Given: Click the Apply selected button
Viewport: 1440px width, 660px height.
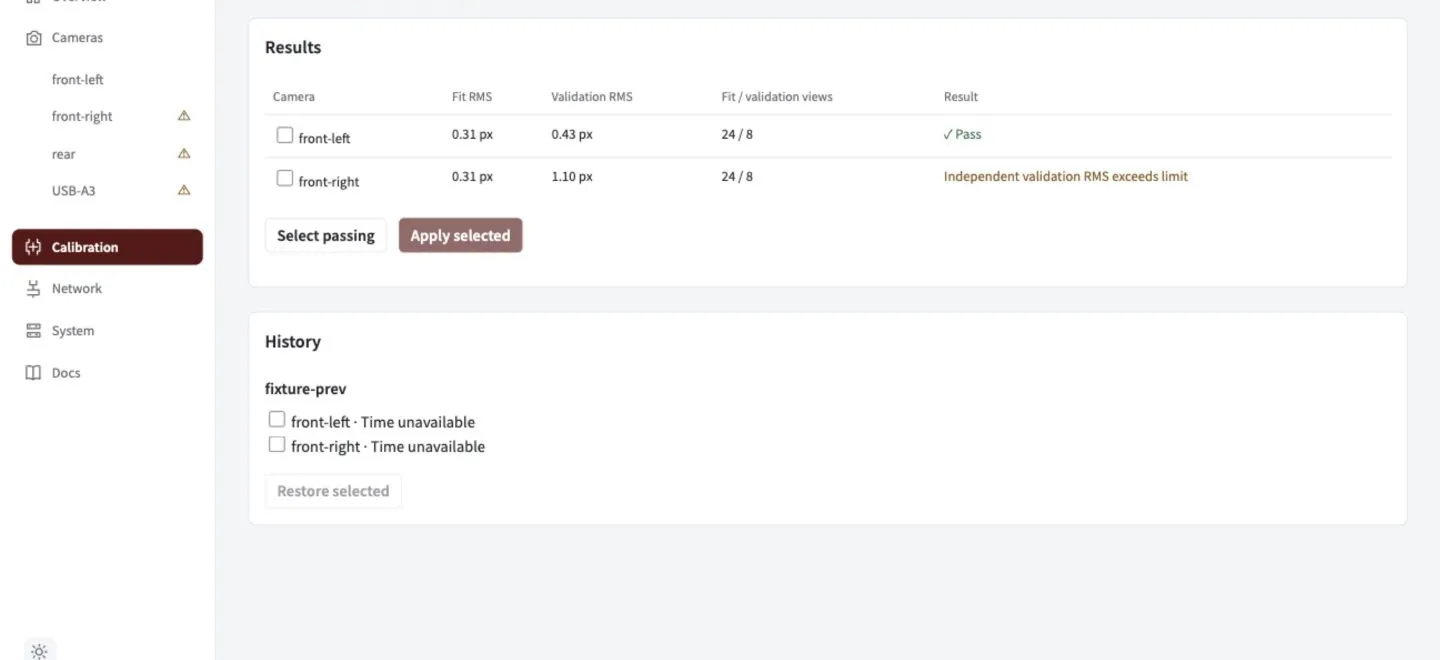Looking at the screenshot, I should (460, 236).
